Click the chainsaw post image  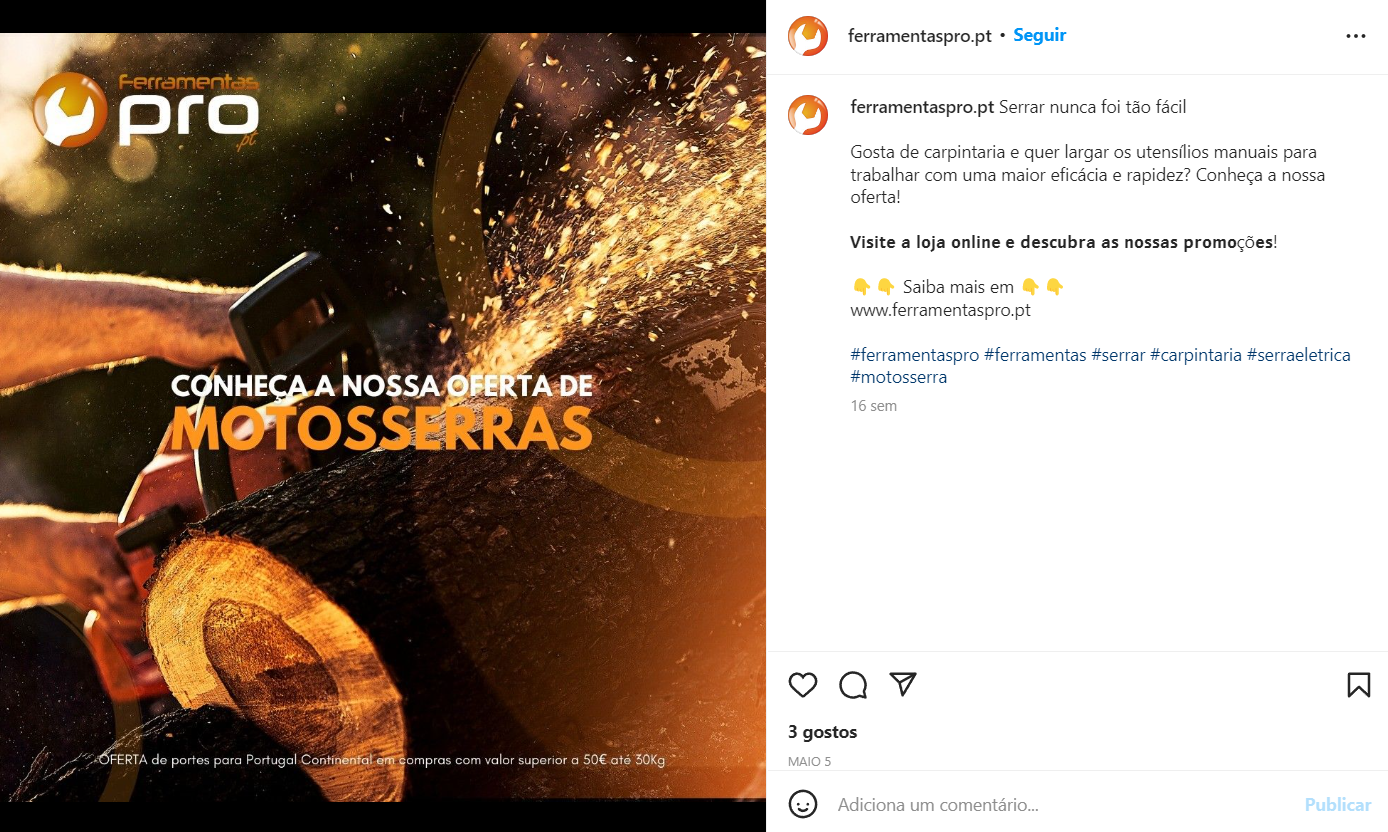pyautogui.click(x=383, y=417)
